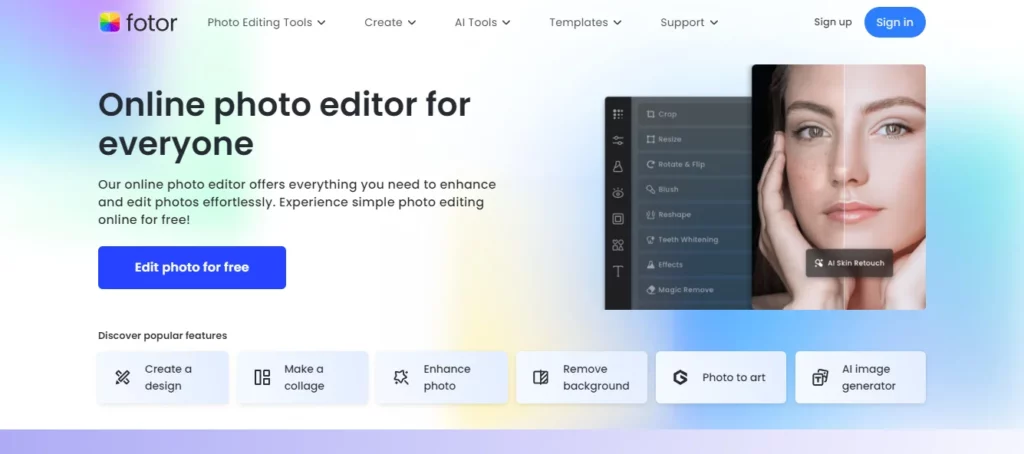
Task: Click the Online photo editor for everyone headline
Action: tap(284, 124)
